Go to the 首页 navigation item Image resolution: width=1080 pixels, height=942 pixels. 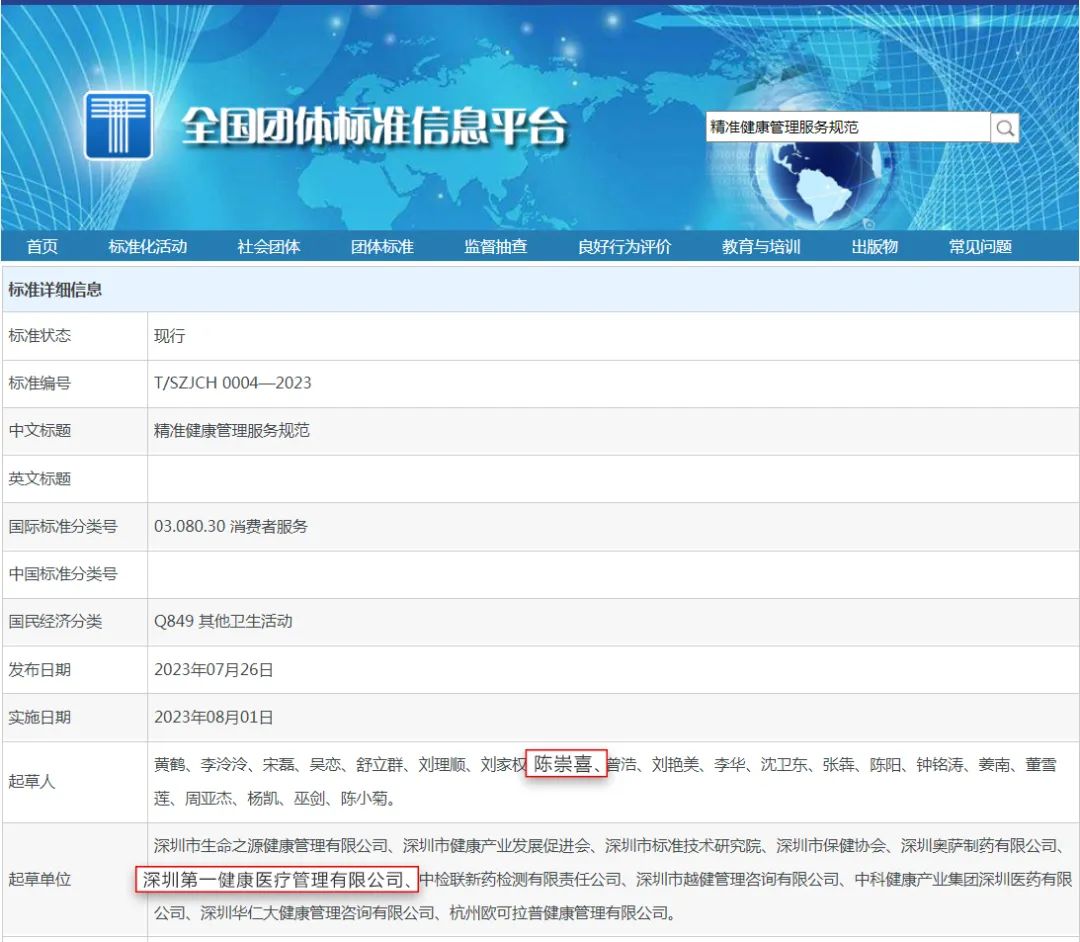click(42, 247)
